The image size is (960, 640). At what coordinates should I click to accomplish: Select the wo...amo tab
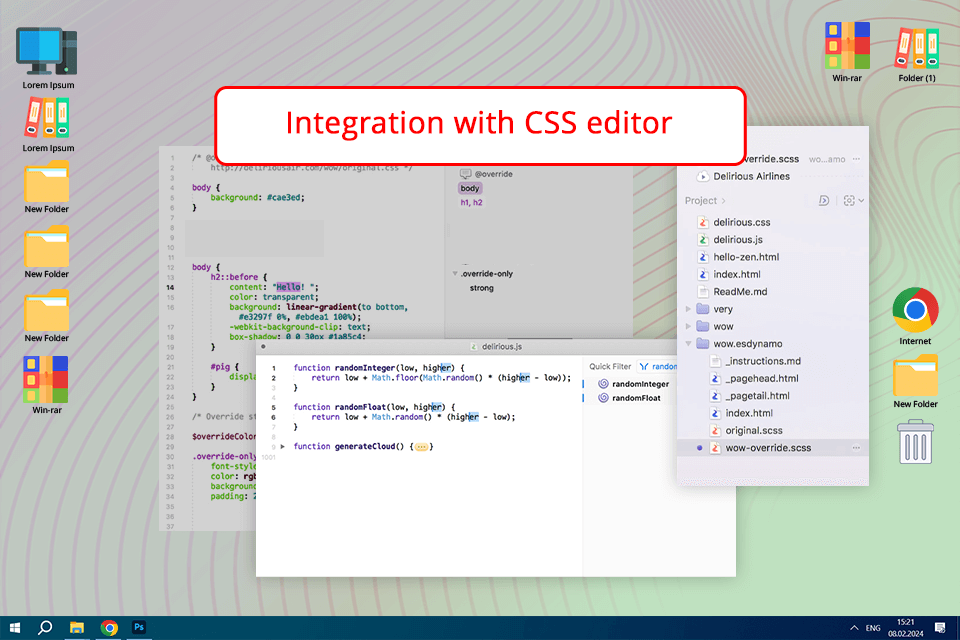click(x=827, y=159)
